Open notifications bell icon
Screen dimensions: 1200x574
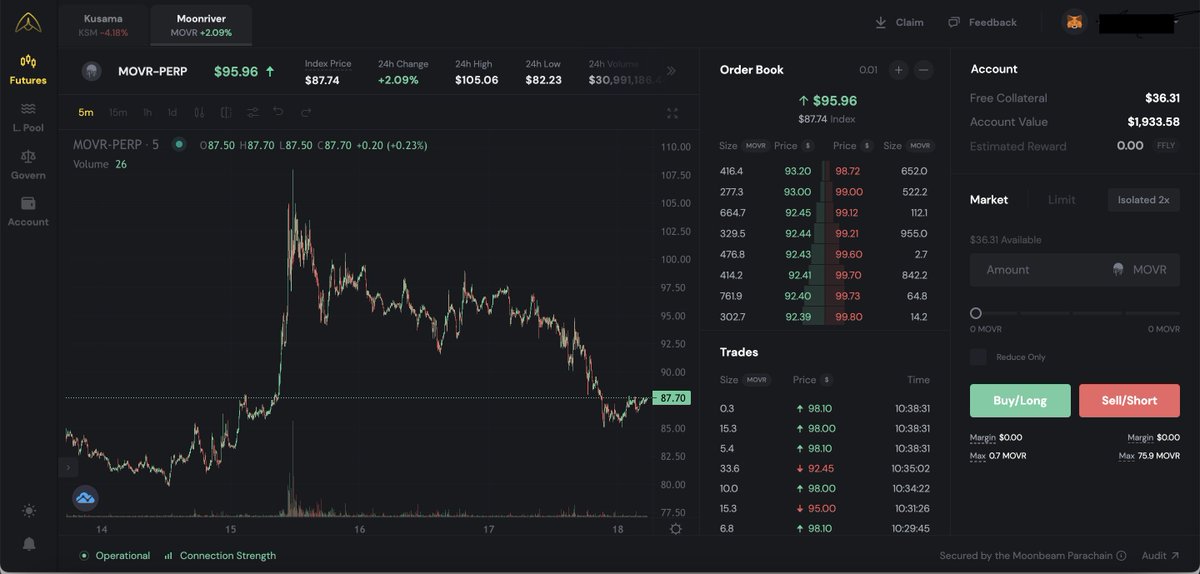[29, 543]
